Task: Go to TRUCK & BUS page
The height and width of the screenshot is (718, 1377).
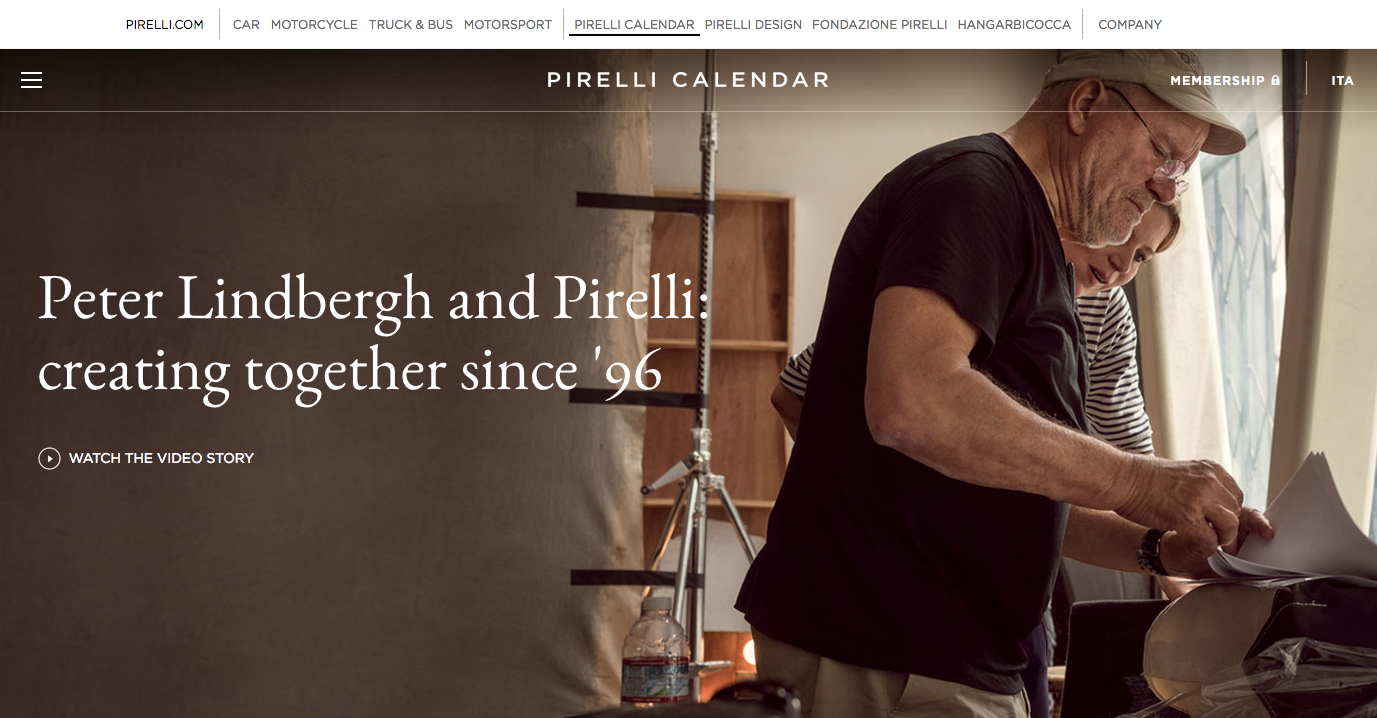Action: click(411, 24)
